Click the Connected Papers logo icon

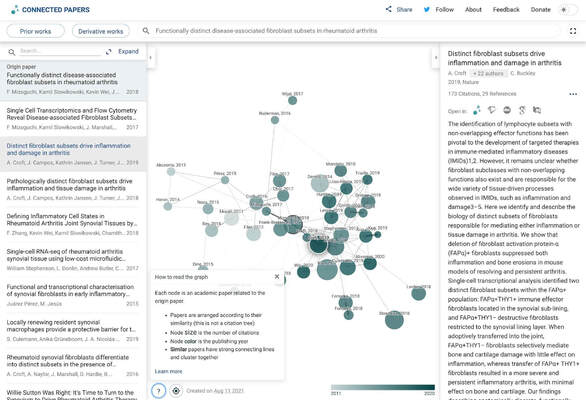pyautogui.click(x=15, y=10)
